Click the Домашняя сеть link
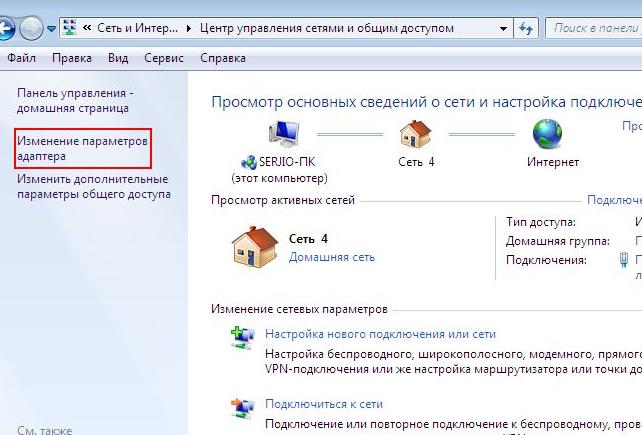Image resolution: width=642 pixels, height=435 pixels. coord(331,257)
